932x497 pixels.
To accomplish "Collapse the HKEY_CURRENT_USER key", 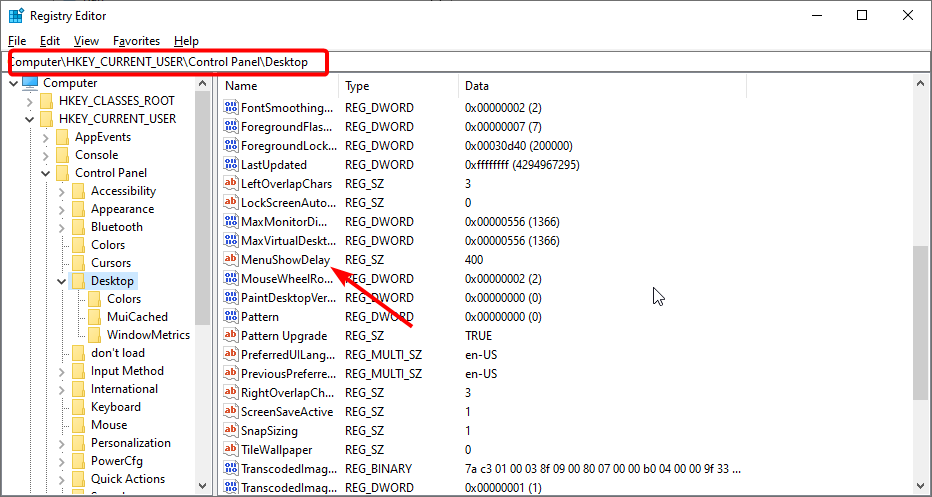I will click(30, 119).
